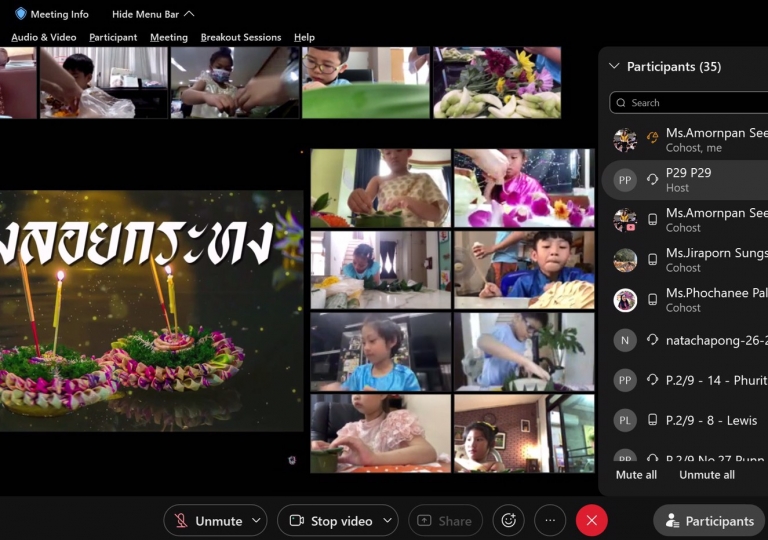Focus the participant Search field
This screenshot has height=540, width=768.
click(x=689, y=103)
